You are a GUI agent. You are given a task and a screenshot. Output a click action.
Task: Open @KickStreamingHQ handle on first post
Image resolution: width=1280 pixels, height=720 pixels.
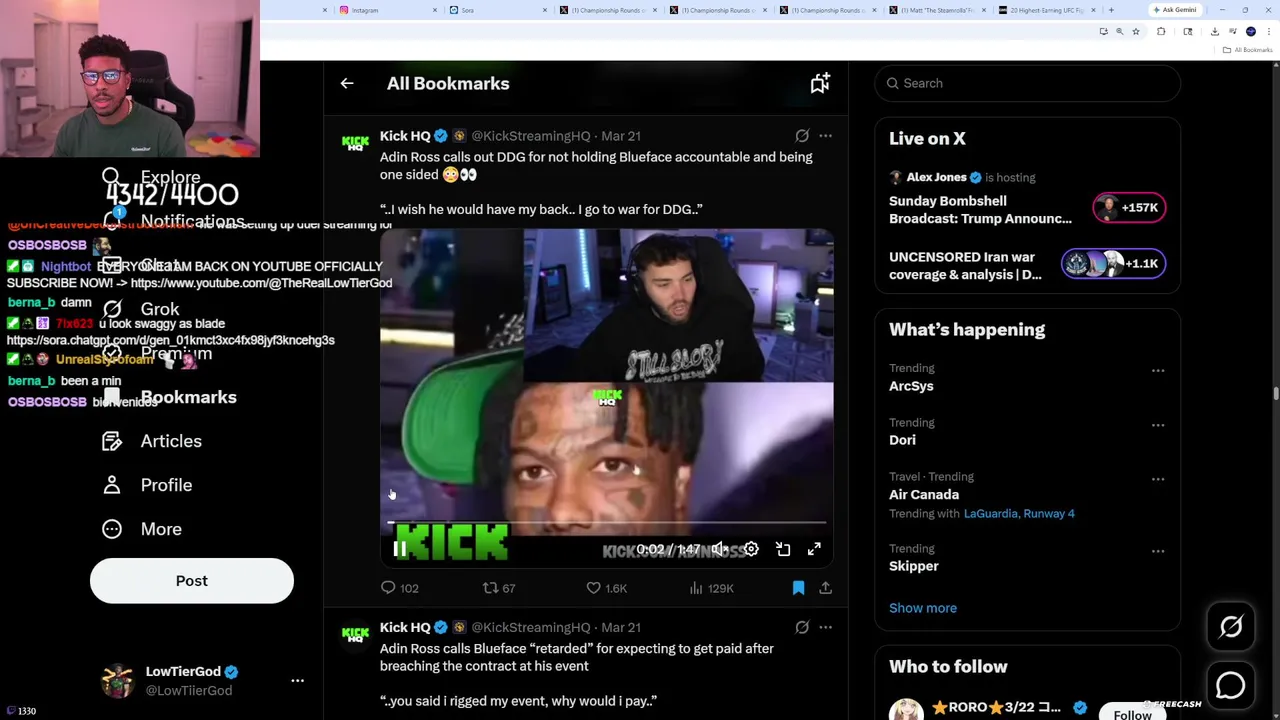530,136
